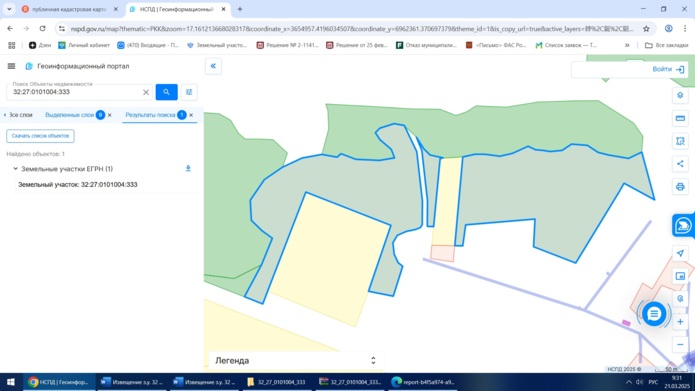This screenshot has height=391, width=695.
Task: Click the Войти login button
Action: pyautogui.click(x=668, y=69)
